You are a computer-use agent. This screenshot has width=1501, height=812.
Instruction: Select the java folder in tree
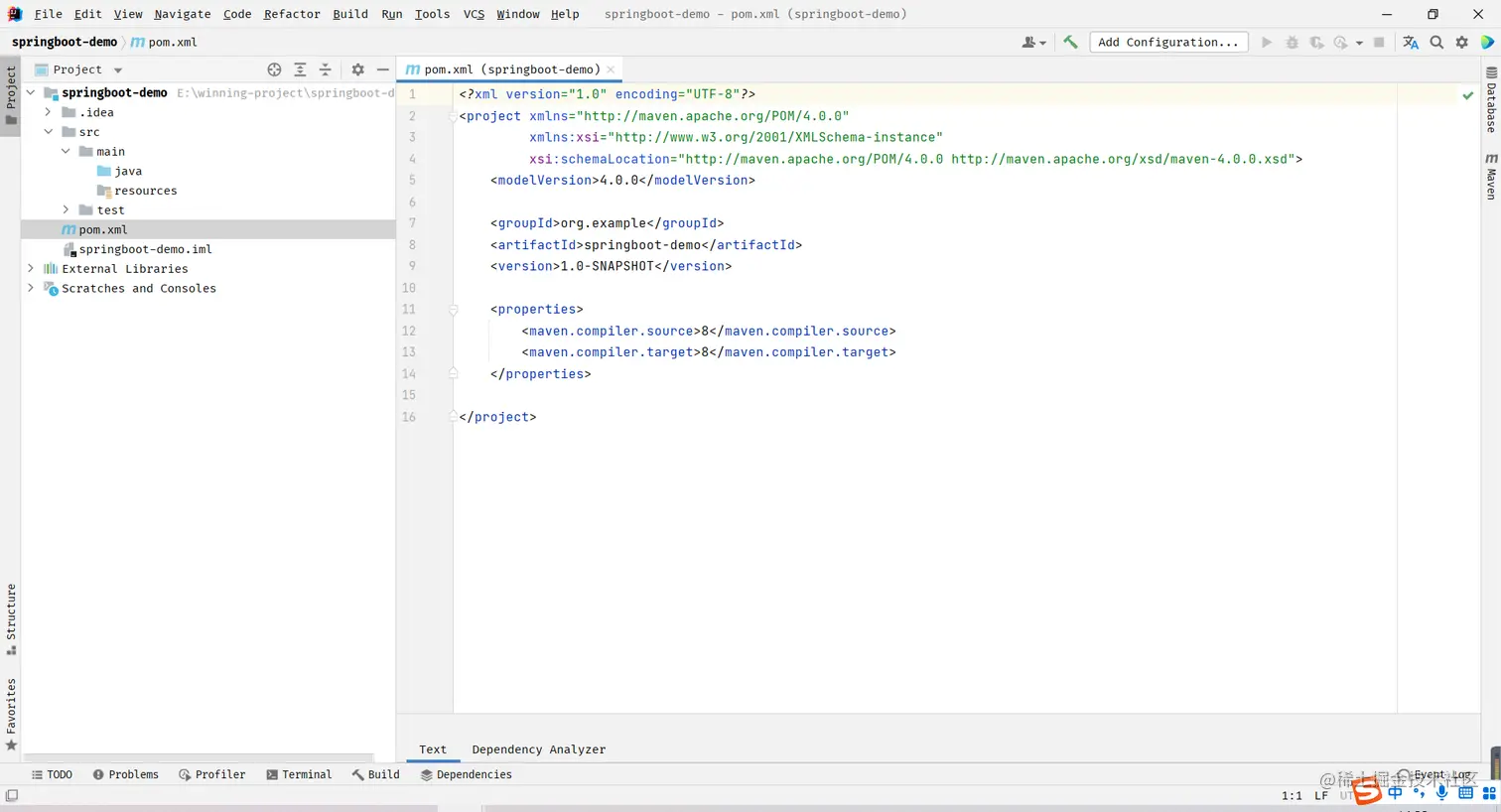(119, 171)
